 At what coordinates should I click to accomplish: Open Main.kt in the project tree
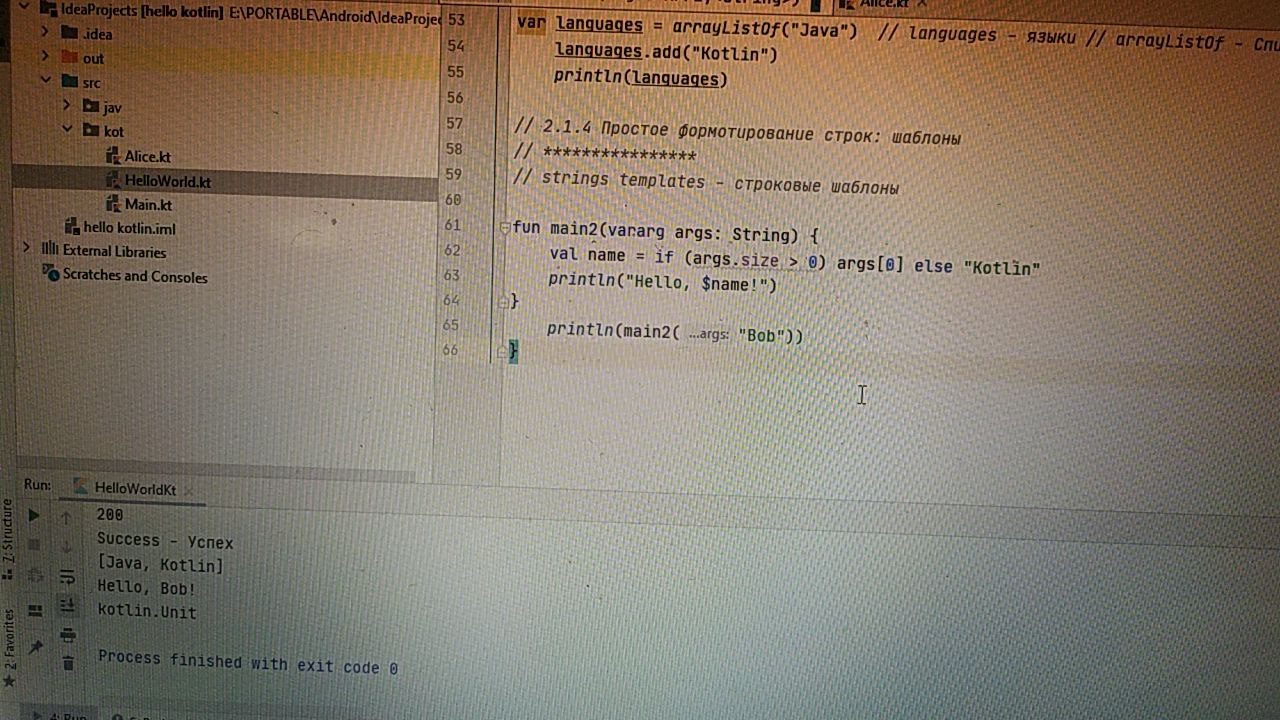click(x=148, y=205)
